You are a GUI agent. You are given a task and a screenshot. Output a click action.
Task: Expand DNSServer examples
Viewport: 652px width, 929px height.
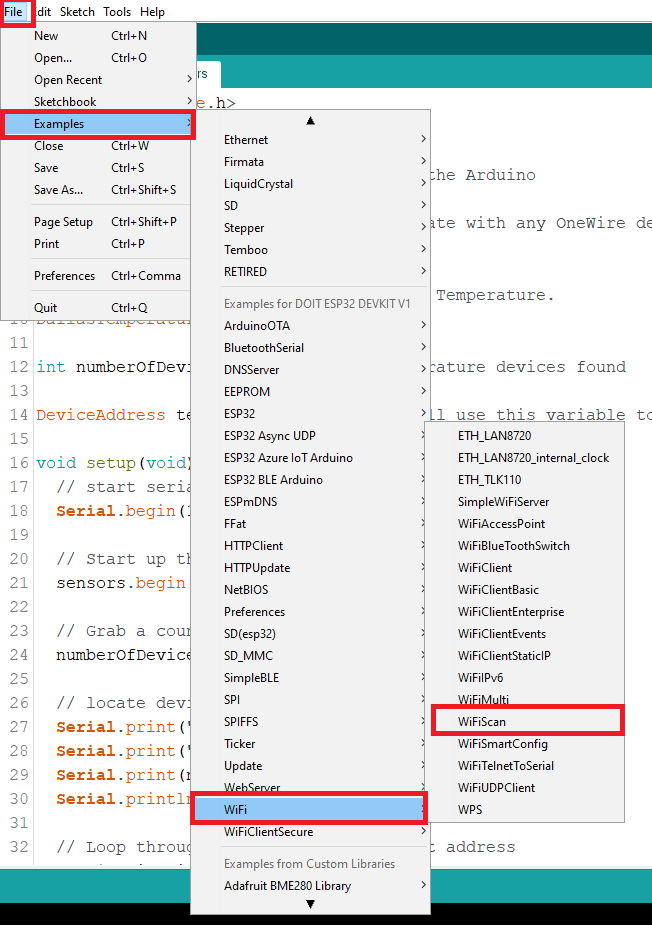click(310, 370)
